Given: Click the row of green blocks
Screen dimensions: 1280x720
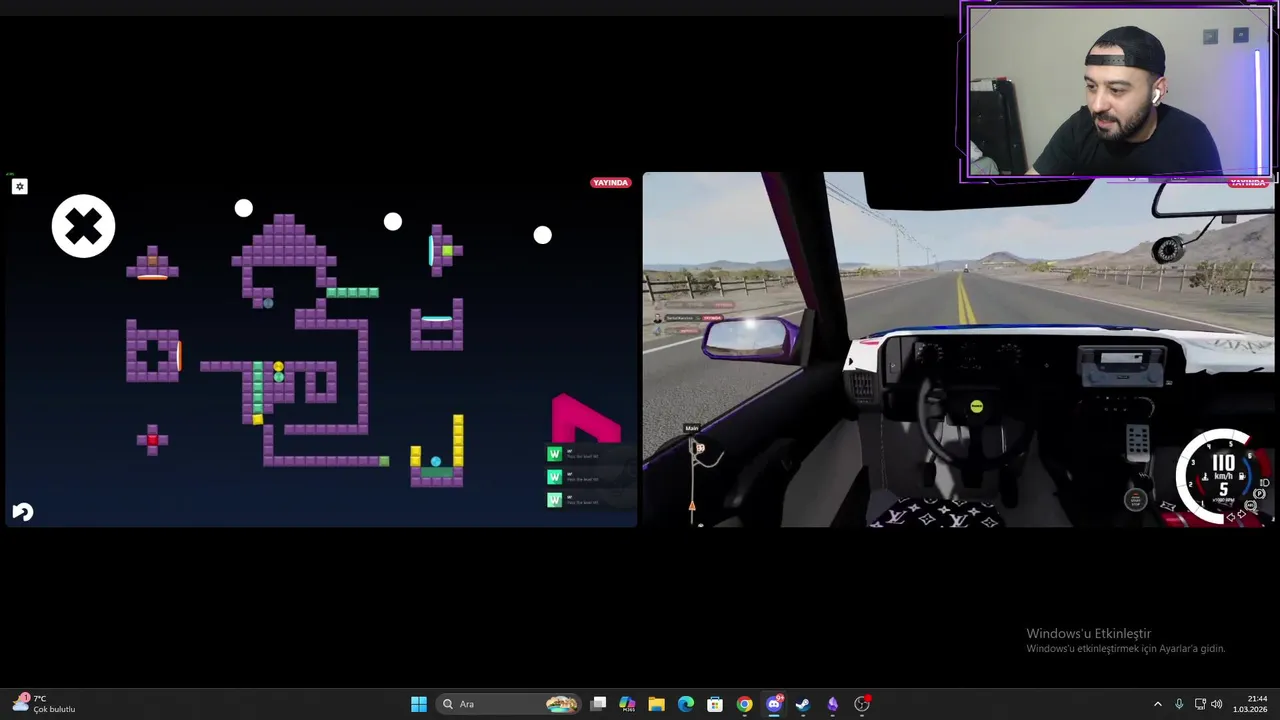Looking at the screenshot, I should click(352, 292).
